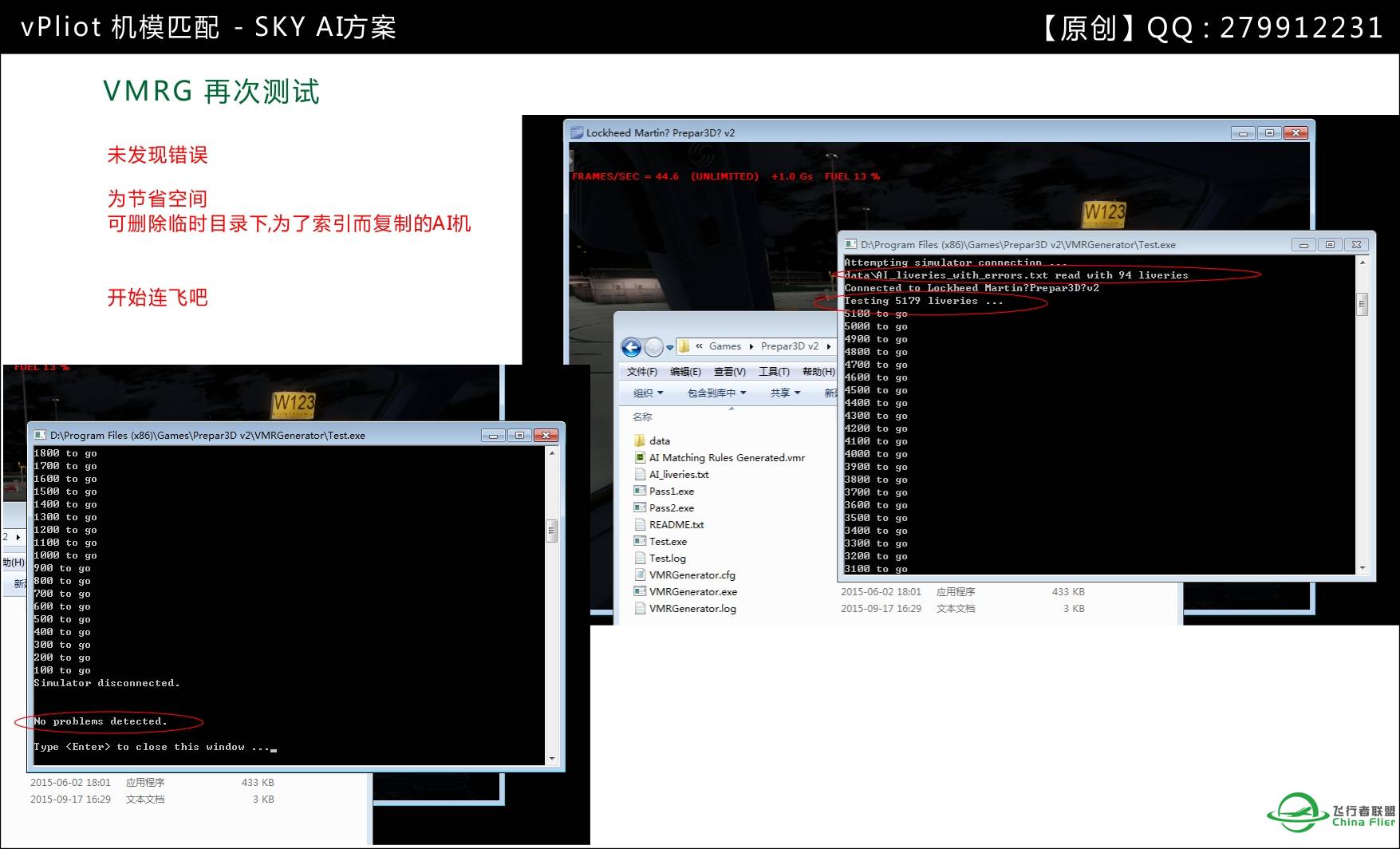Select the AI_liveries.txt file
1400x849 pixels.
coord(672,474)
